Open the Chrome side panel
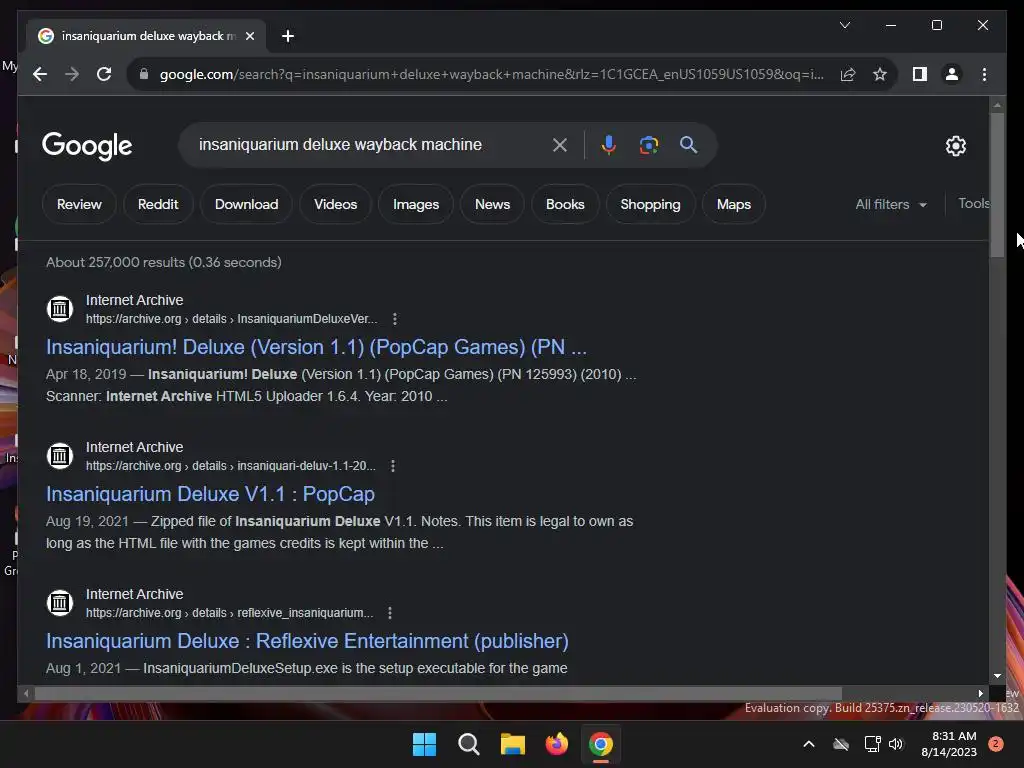The height and width of the screenshot is (768, 1024). click(x=920, y=74)
